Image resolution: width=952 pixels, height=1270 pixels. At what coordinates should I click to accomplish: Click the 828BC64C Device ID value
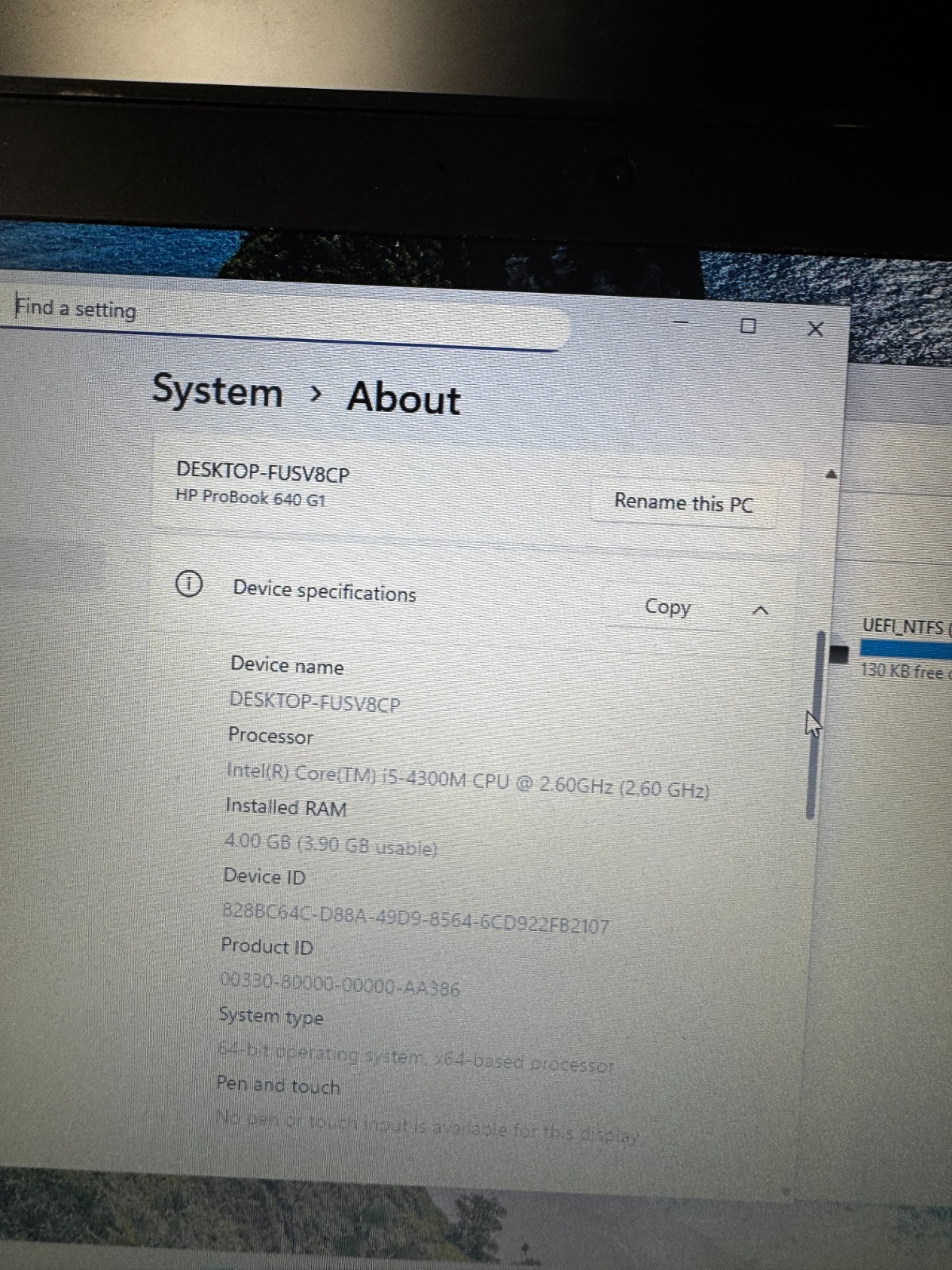pos(416,919)
